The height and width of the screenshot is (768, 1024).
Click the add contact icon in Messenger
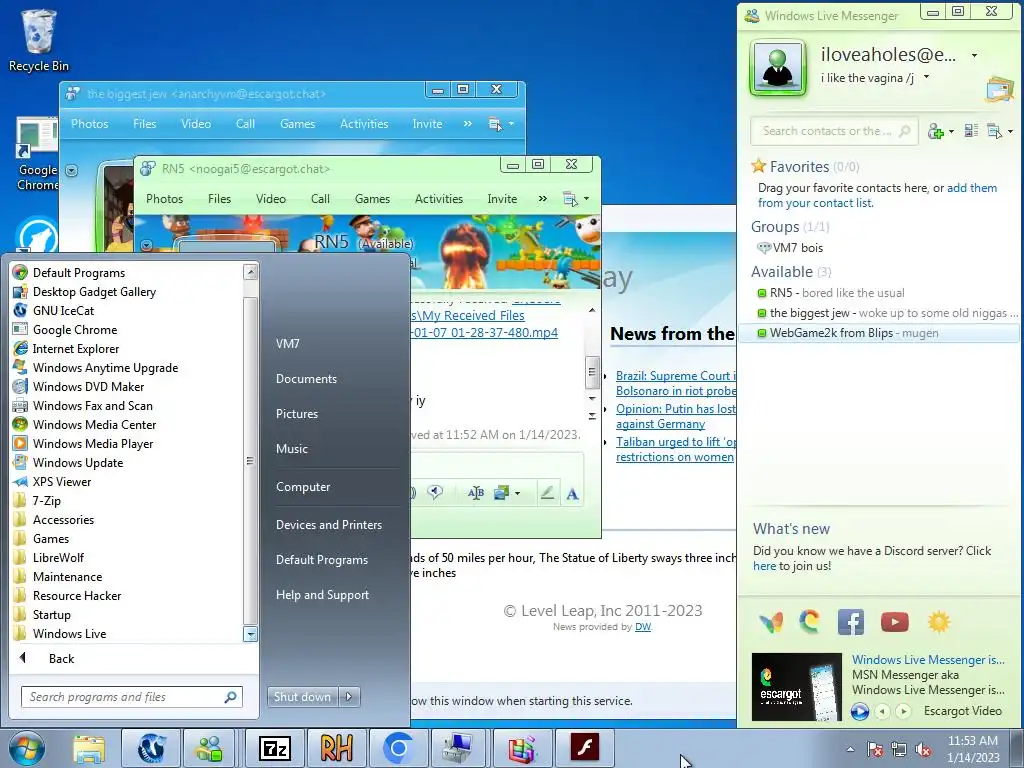936,131
